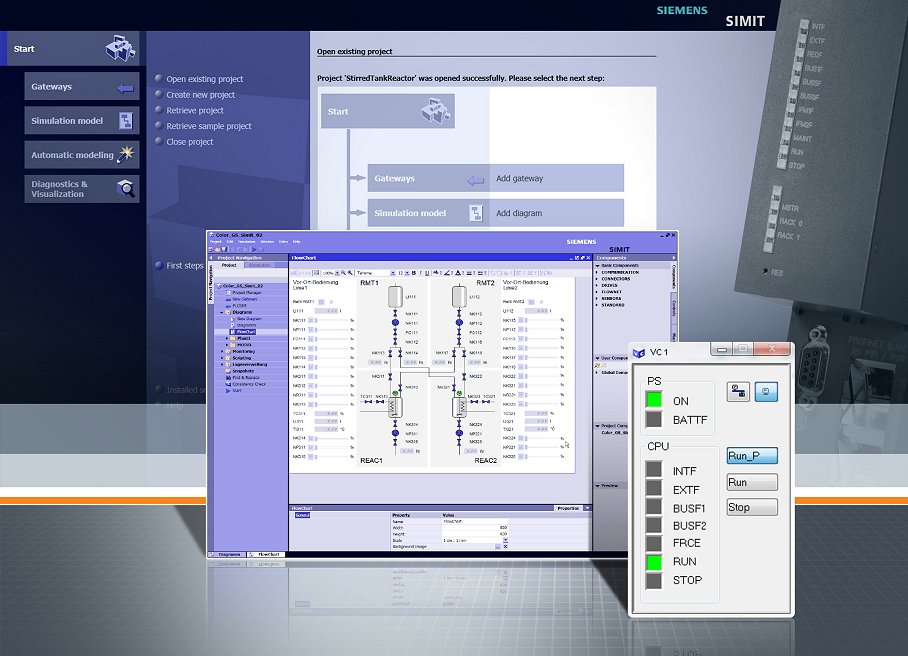The image size is (908, 656).
Task: Click the Properties tab in lower panel
Action: point(568,508)
